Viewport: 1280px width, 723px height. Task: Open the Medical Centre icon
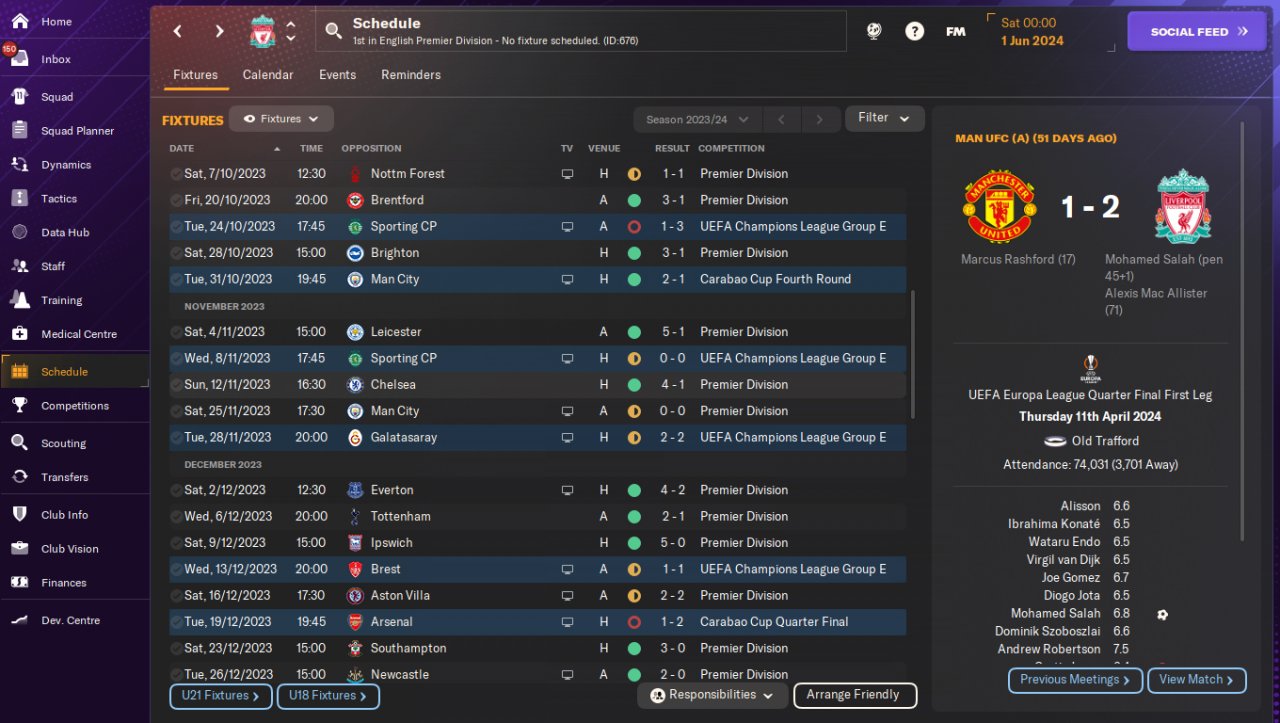(x=19, y=333)
